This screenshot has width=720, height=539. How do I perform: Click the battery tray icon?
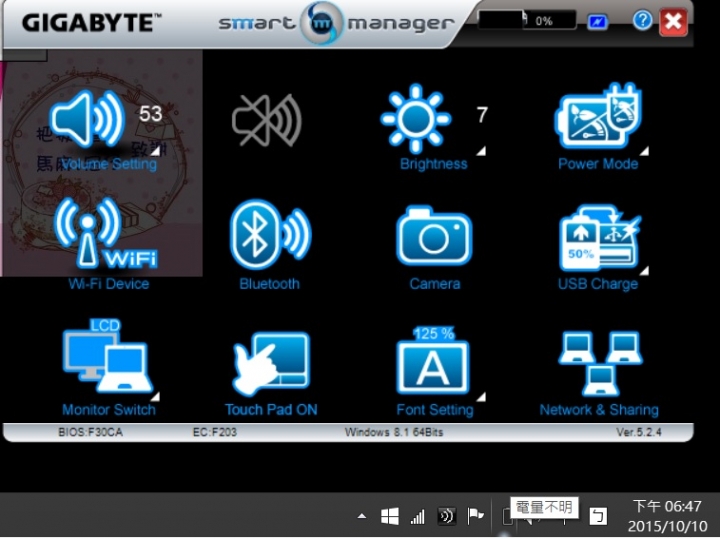(506, 517)
